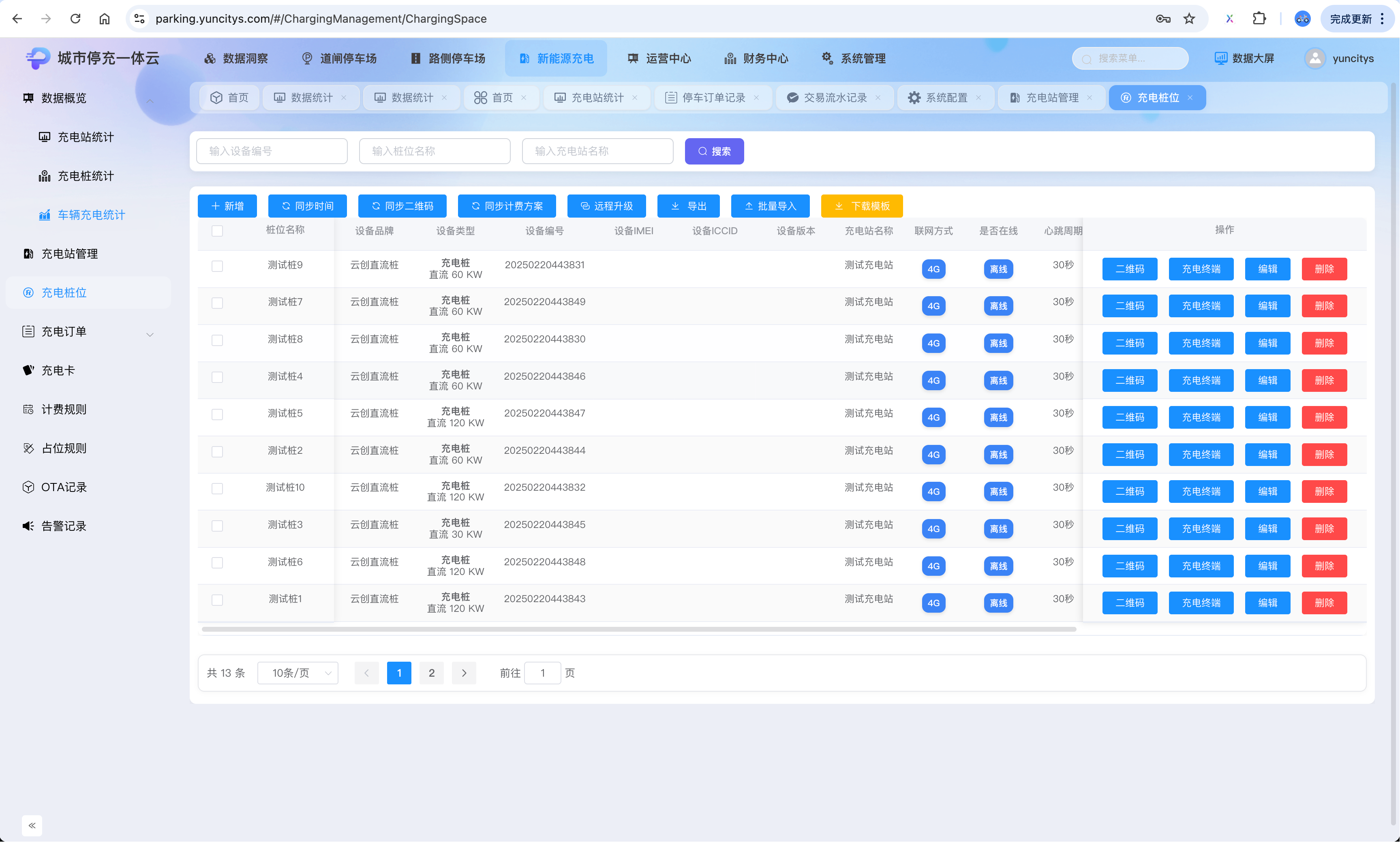Open 告警记录 in the sidebar

coord(64,526)
